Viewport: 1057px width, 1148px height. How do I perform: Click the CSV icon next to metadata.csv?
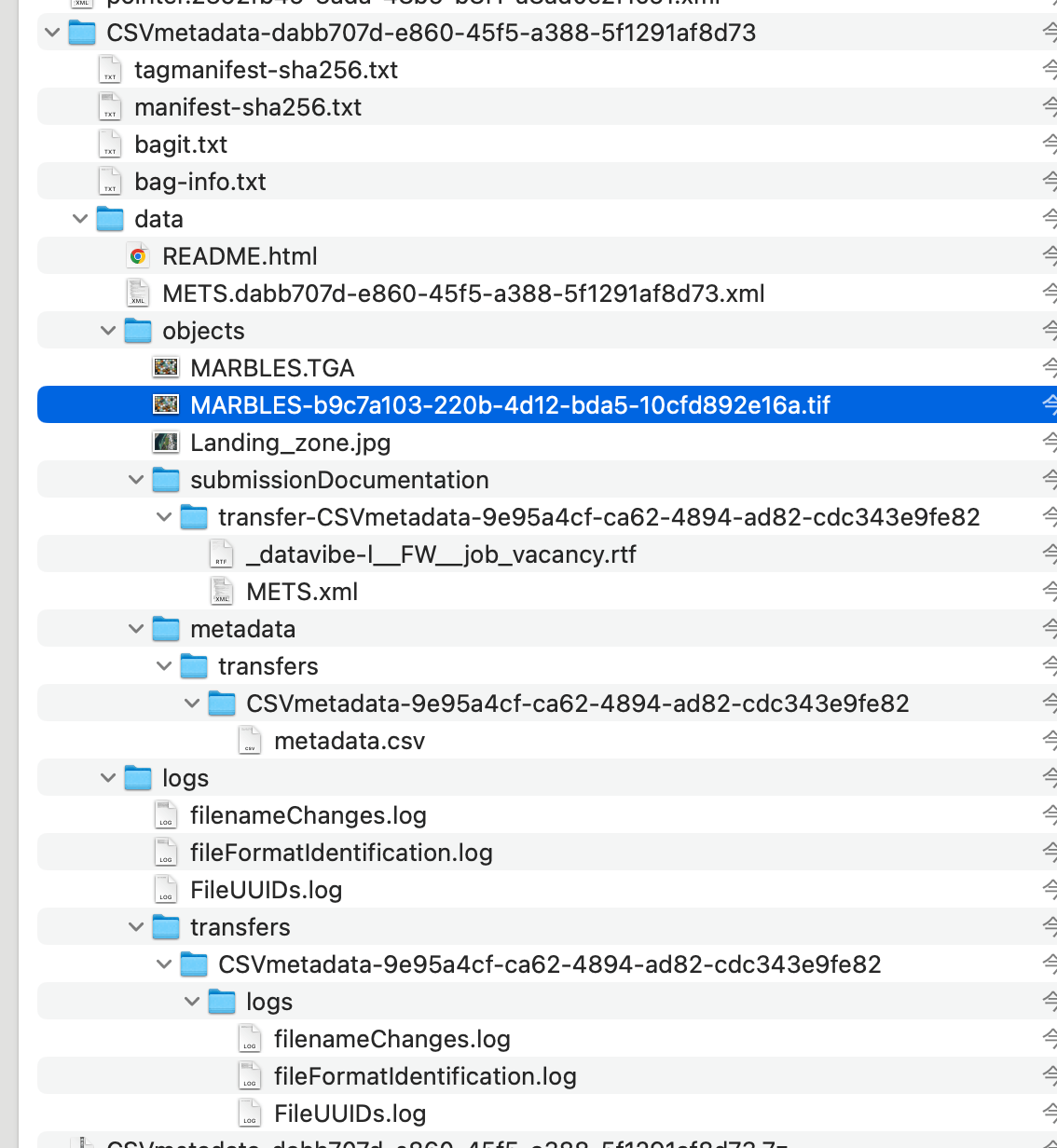coord(250,740)
